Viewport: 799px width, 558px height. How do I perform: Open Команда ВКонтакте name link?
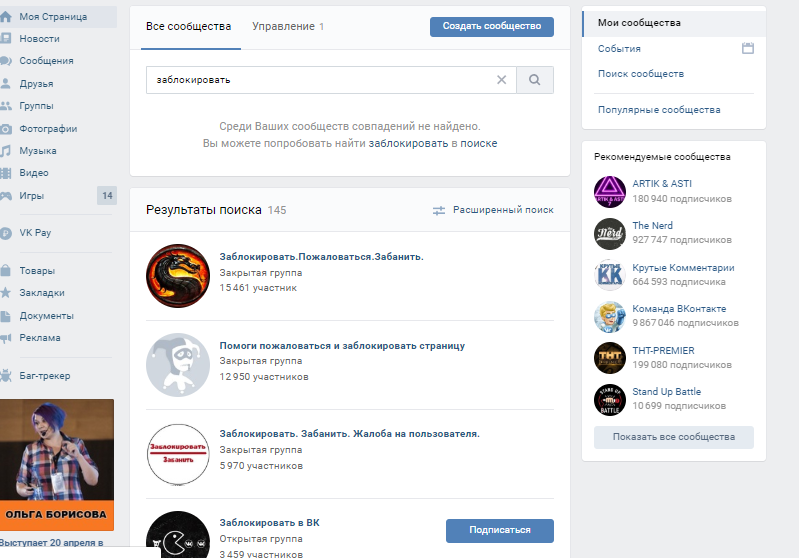click(679, 309)
